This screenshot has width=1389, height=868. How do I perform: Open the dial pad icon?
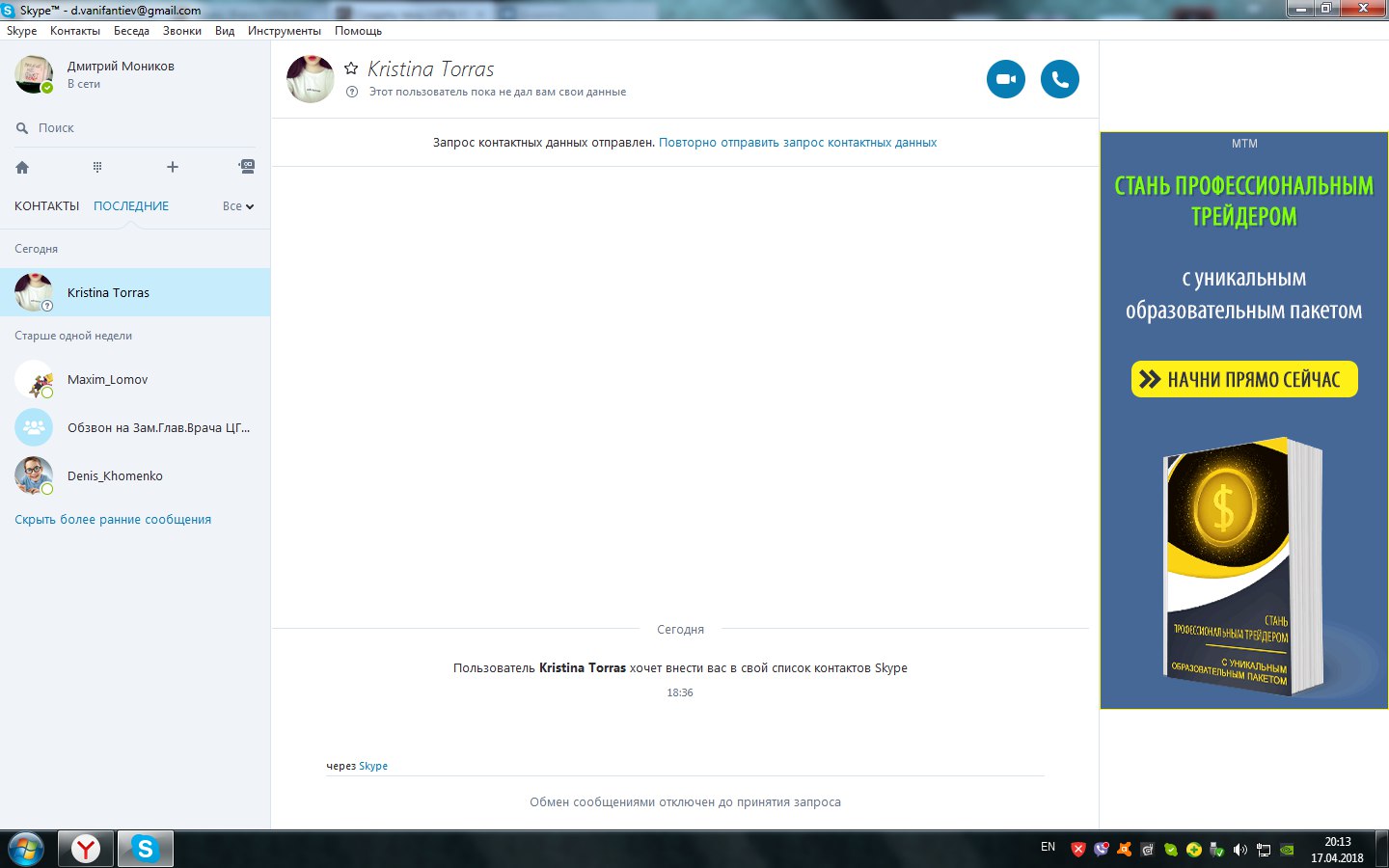click(97, 167)
